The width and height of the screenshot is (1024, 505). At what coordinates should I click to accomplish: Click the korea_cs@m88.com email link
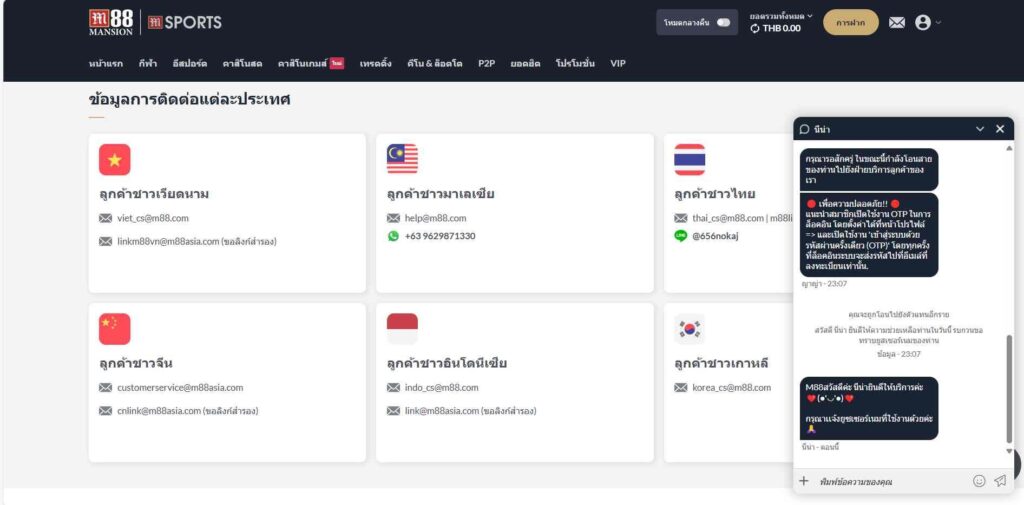(x=731, y=387)
